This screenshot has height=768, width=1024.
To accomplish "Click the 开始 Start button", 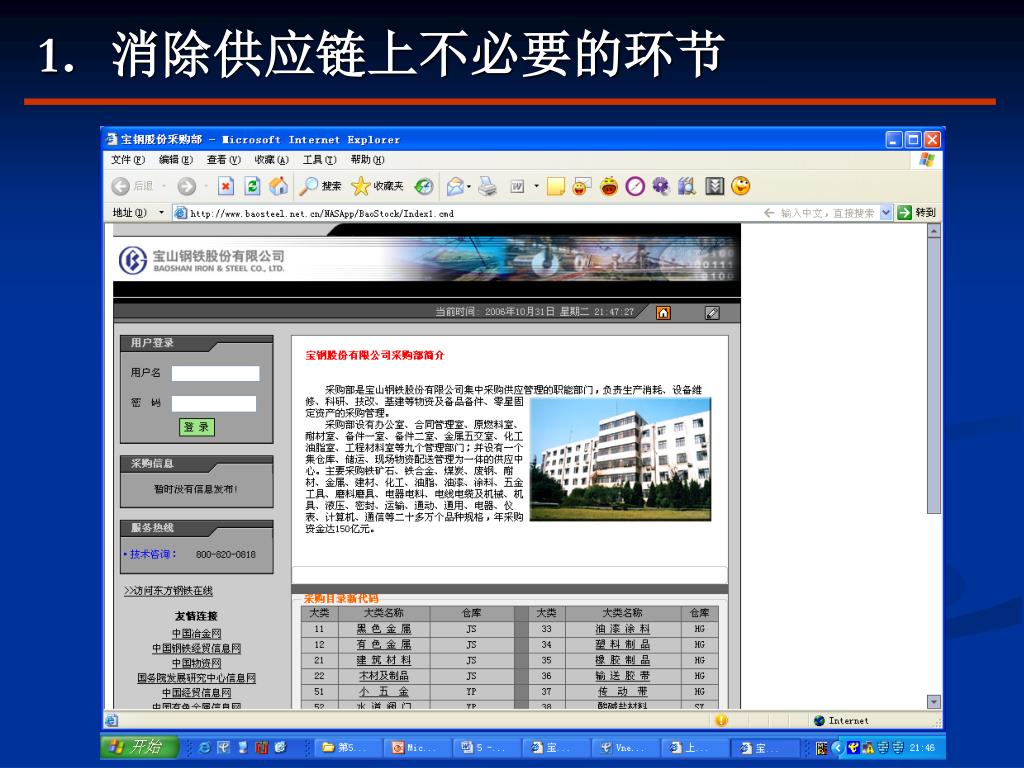I will click(139, 747).
